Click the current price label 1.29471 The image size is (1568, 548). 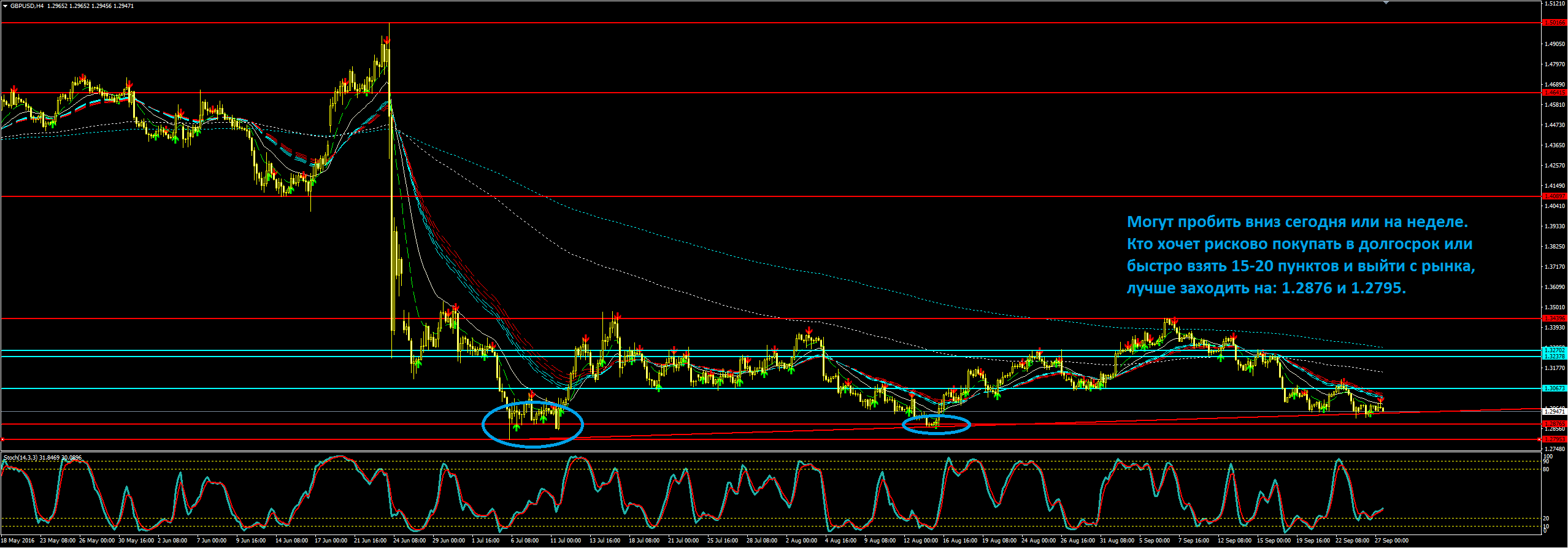click(1555, 411)
